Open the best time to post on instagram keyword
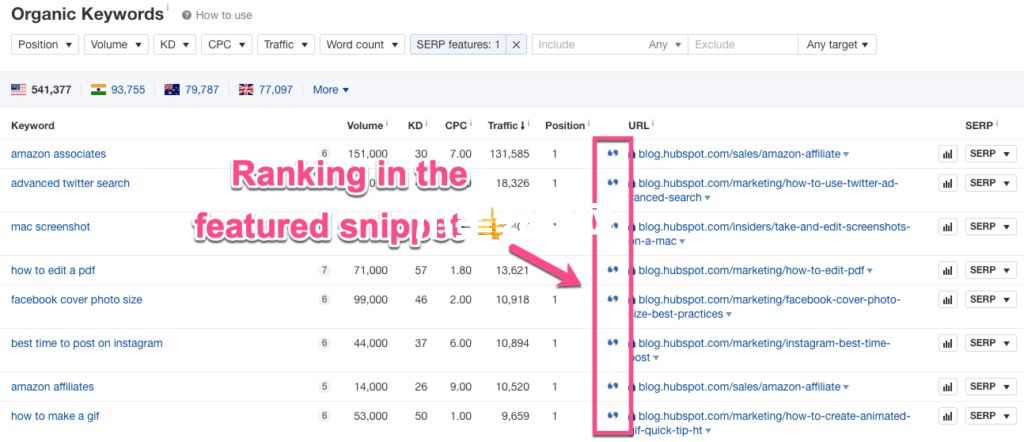The image size is (1024, 442). pos(87,343)
